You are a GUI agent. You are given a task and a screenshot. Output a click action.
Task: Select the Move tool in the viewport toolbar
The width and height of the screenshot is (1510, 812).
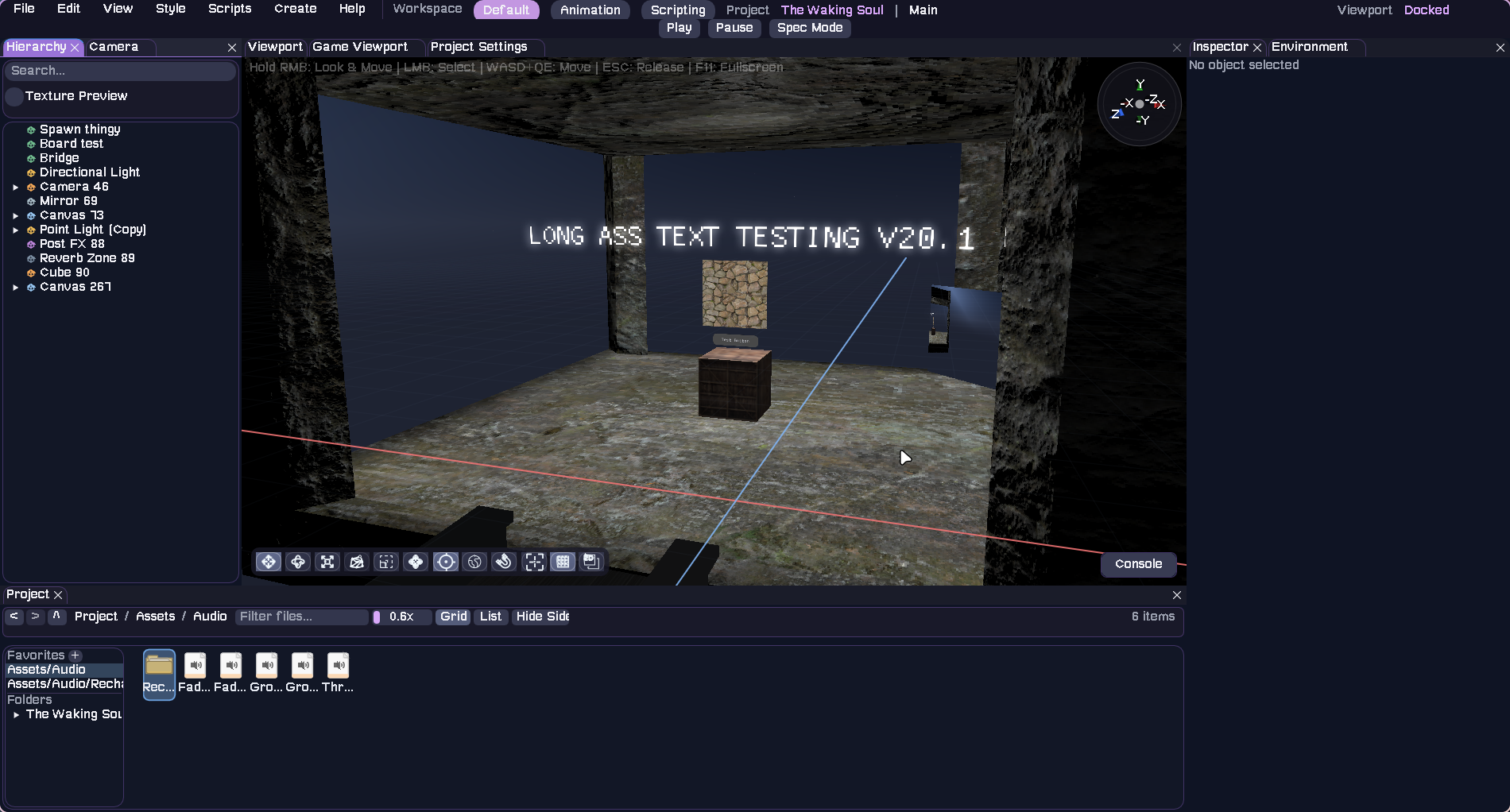tap(268, 562)
